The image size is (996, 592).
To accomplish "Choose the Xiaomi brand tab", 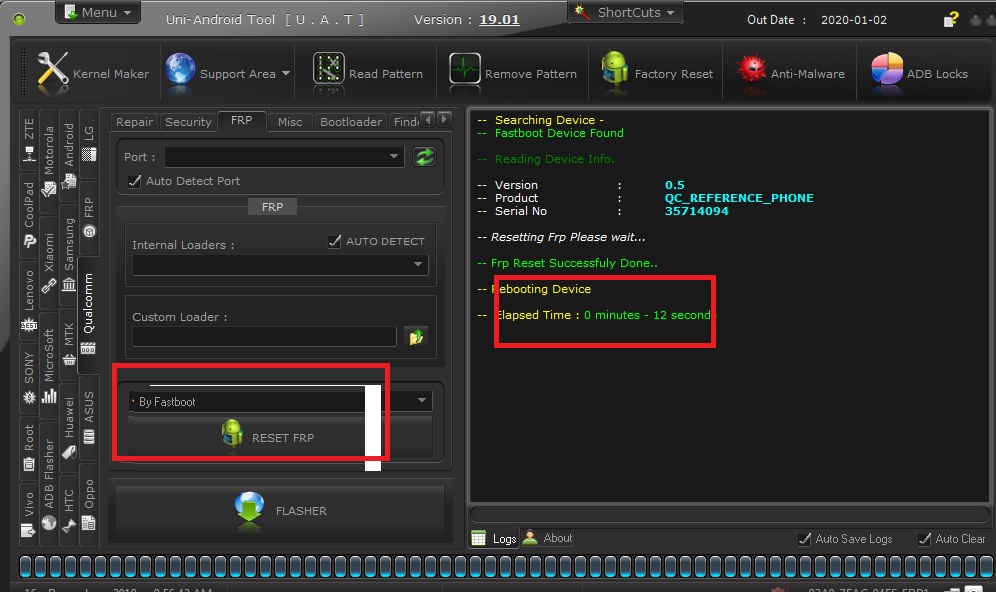I will pyautogui.click(x=49, y=262).
